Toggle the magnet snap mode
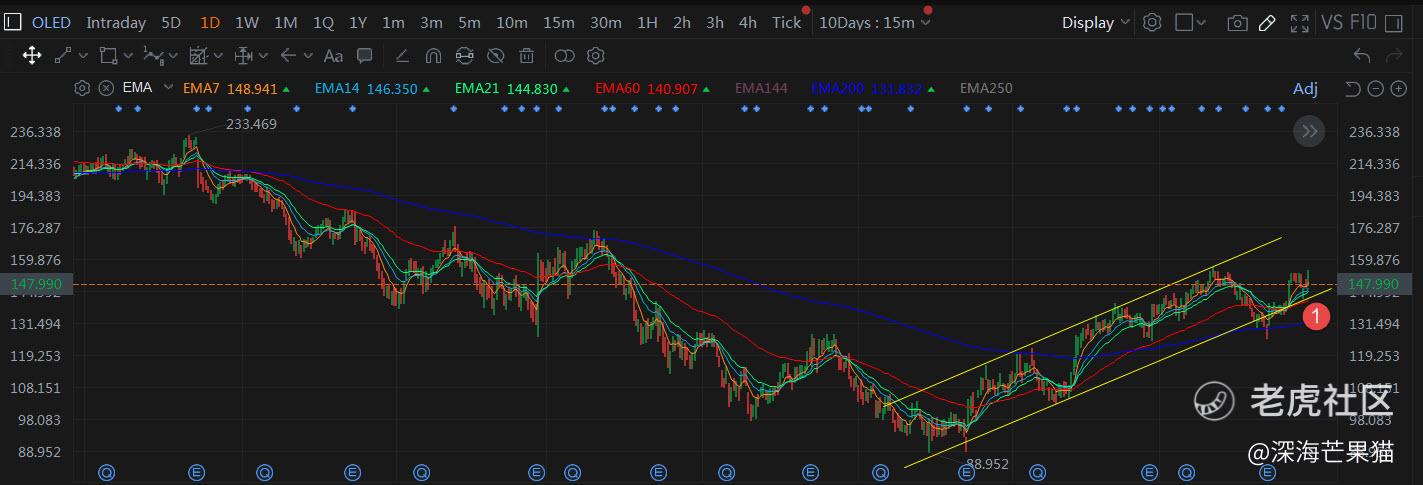This screenshot has width=1423, height=485. click(x=433, y=56)
